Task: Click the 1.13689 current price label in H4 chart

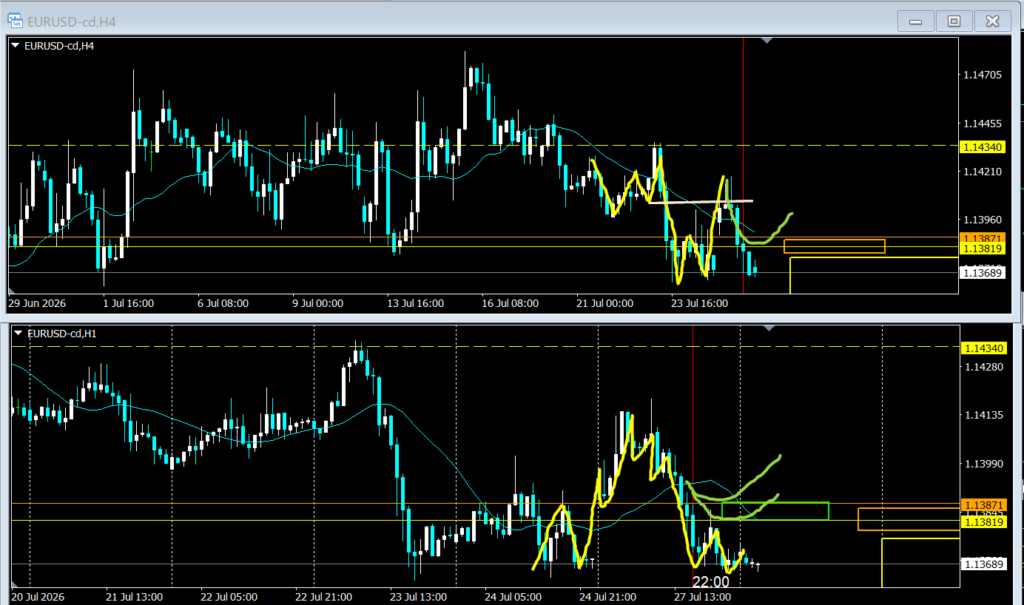Action: click(983, 272)
